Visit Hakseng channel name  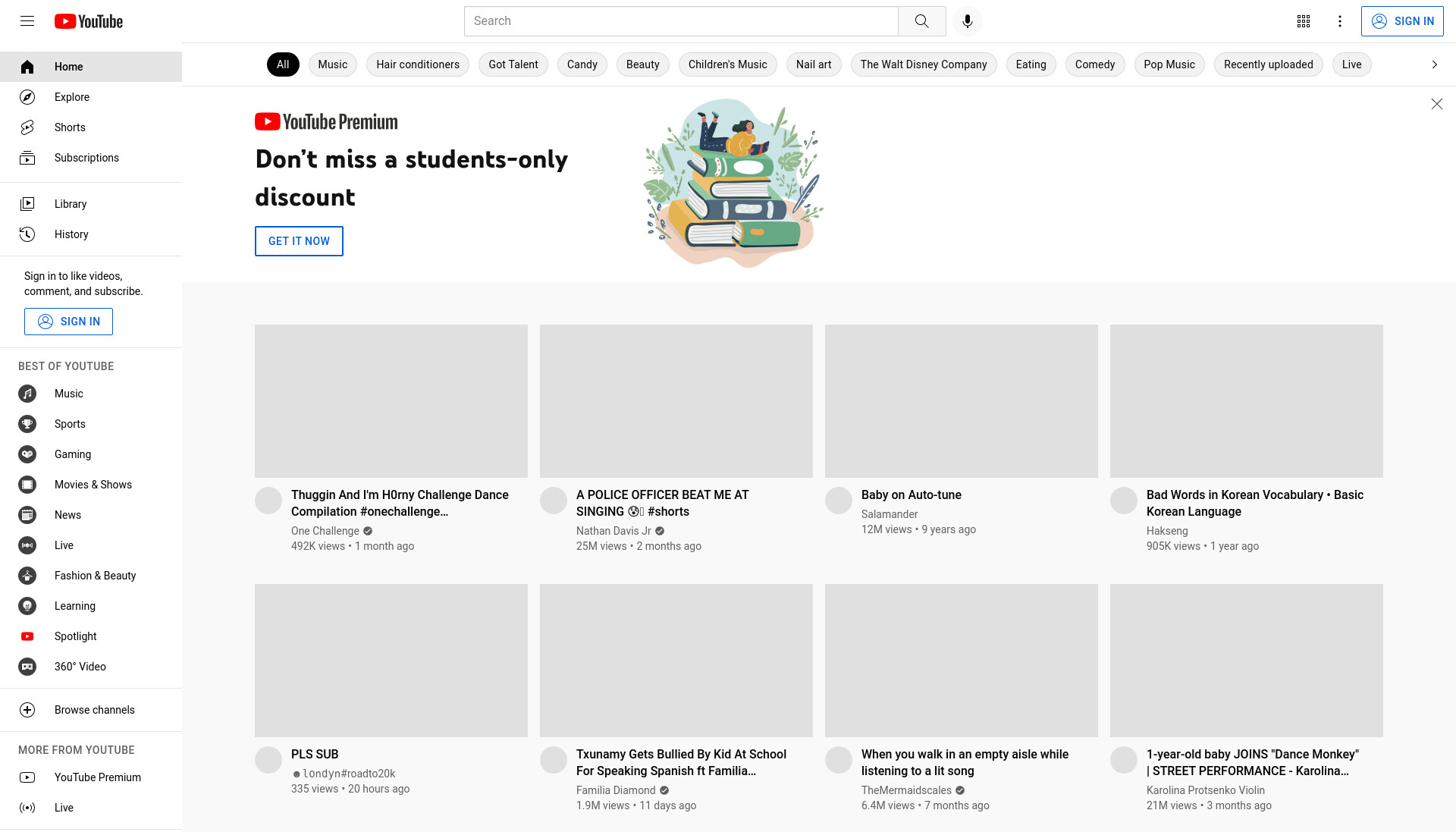point(1167,531)
